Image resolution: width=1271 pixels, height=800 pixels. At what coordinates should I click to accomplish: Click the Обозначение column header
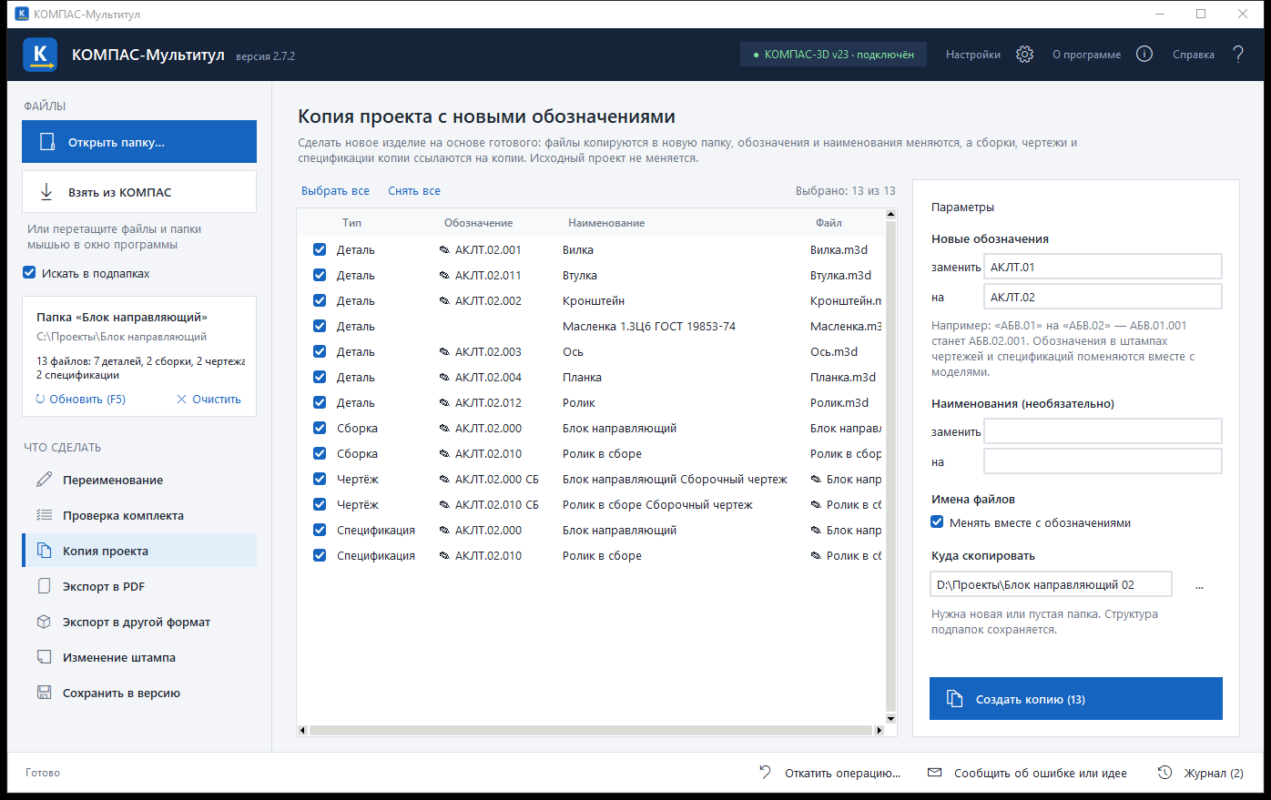coord(478,223)
